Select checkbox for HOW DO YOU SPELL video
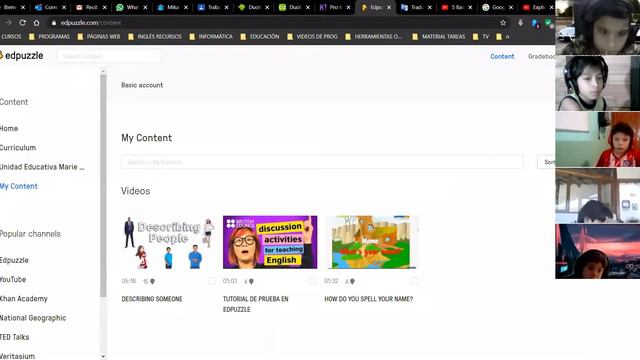The width and height of the screenshot is (640, 360). coord(414,281)
